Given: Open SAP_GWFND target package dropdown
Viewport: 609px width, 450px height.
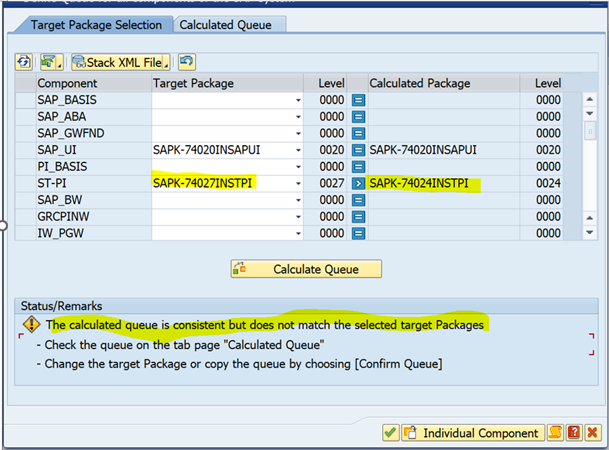Looking at the screenshot, I should click(298, 134).
